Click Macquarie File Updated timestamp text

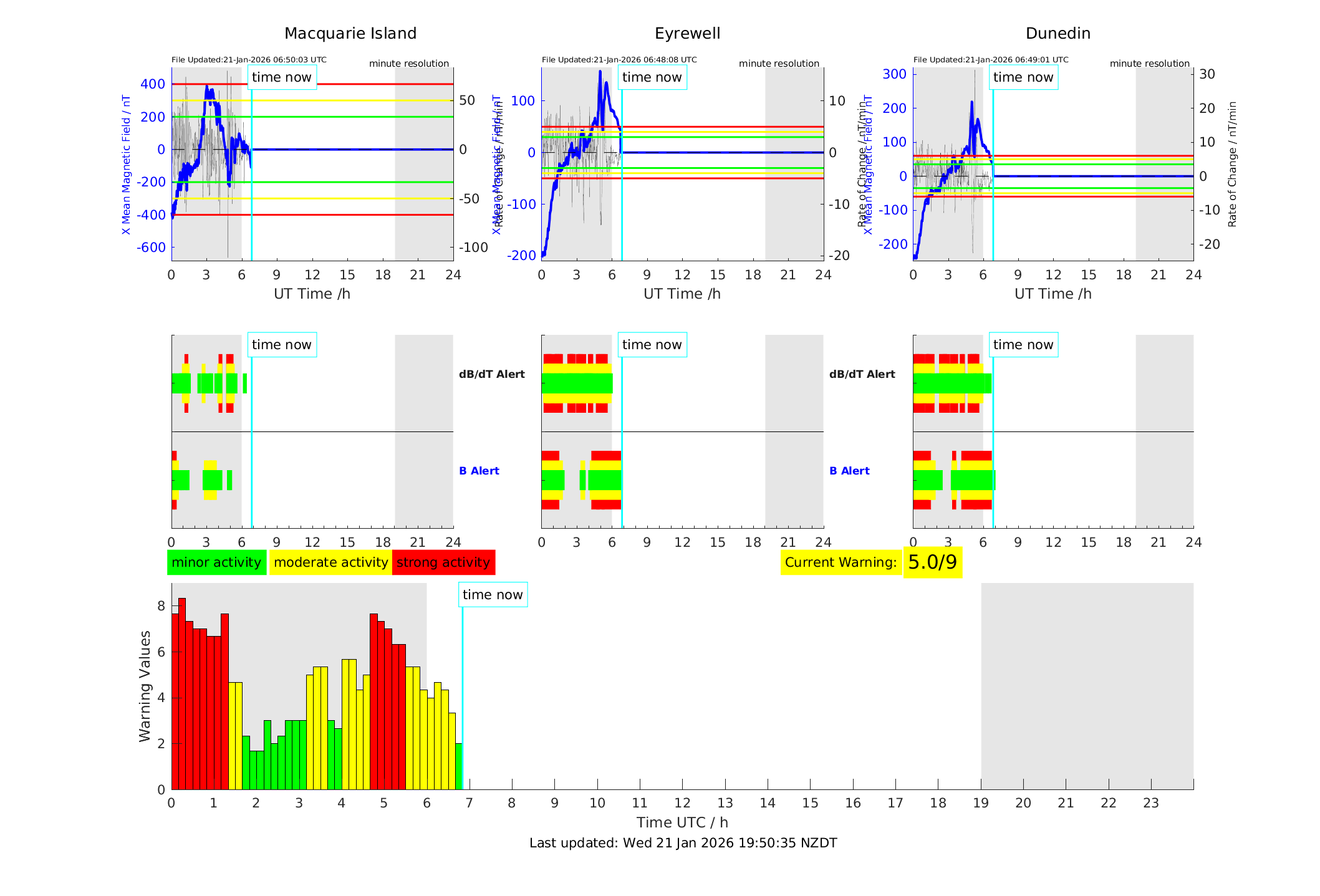tap(249, 60)
